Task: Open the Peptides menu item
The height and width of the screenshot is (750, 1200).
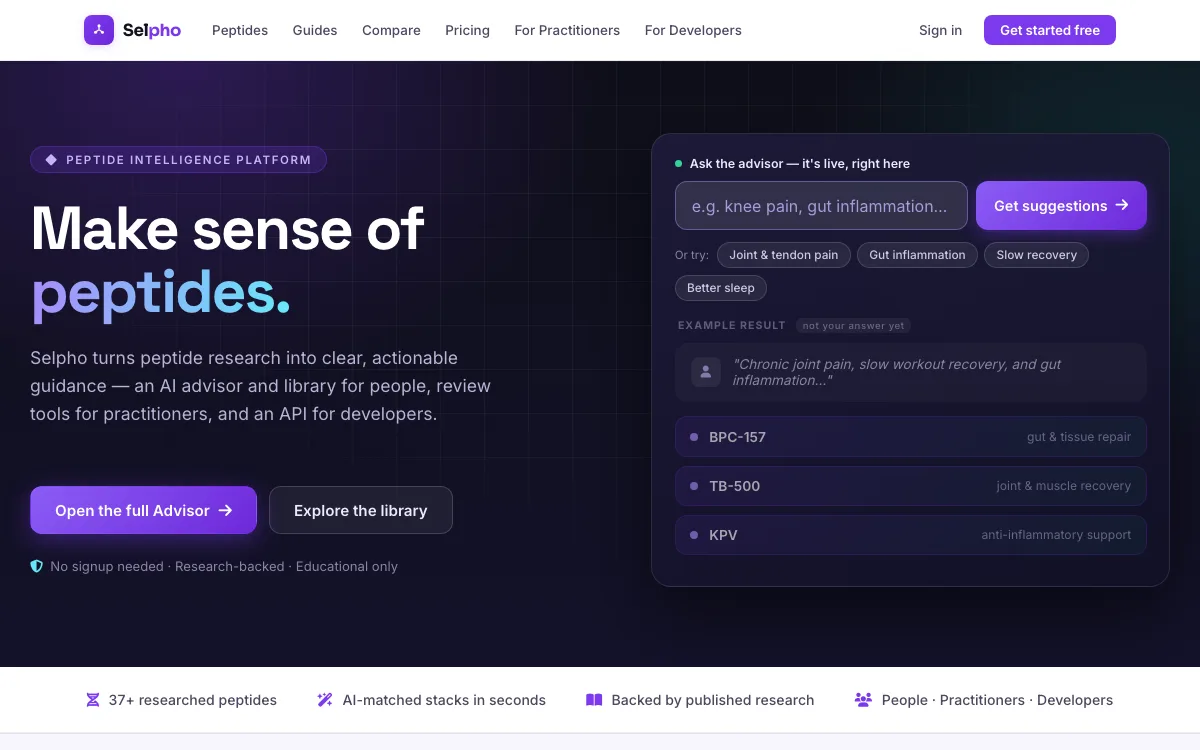Action: pyautogui.click(x=240, y=30)
